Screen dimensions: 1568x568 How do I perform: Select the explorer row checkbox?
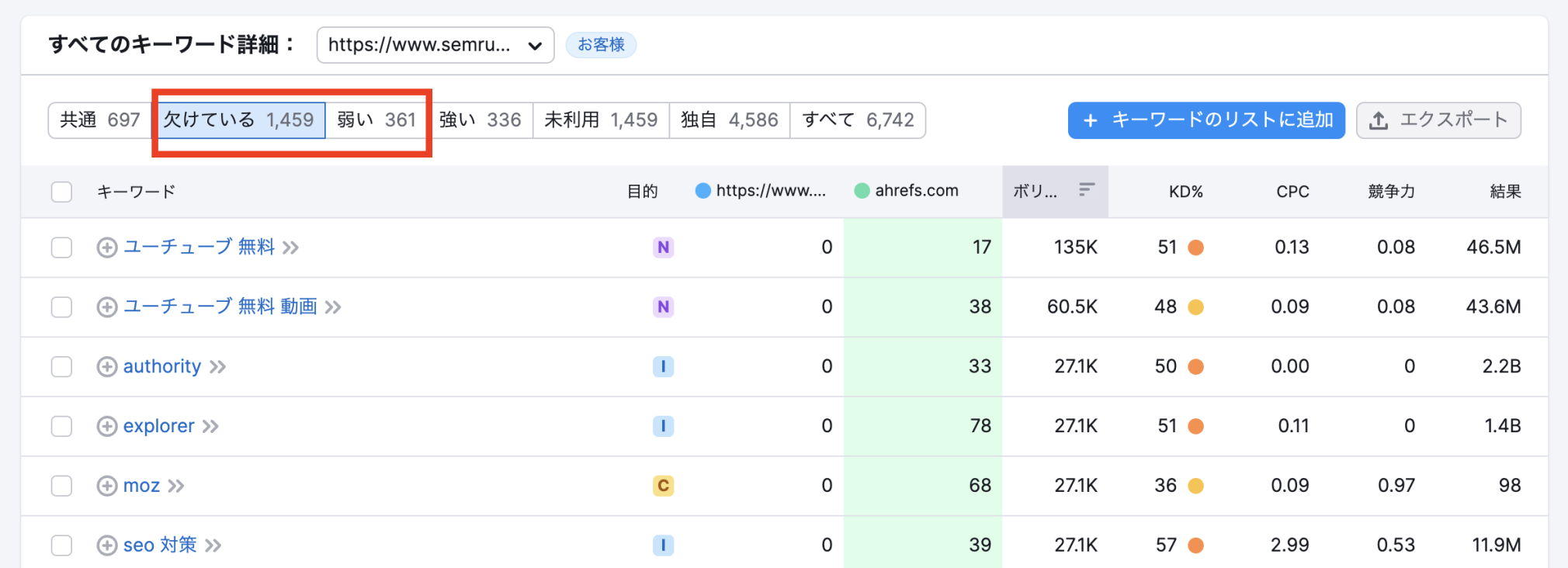61,426
